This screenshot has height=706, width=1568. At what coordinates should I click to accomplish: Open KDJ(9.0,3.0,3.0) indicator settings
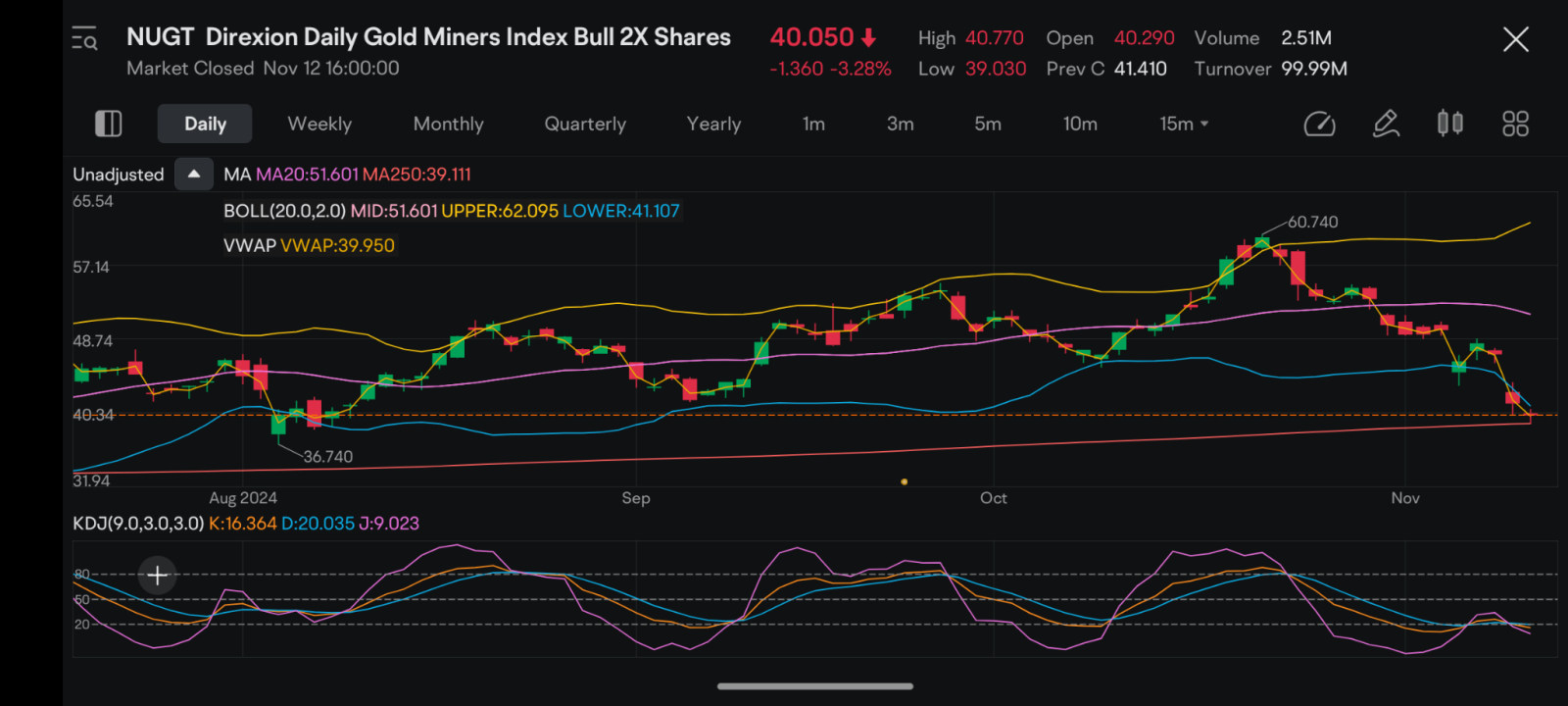pos(138,524)
